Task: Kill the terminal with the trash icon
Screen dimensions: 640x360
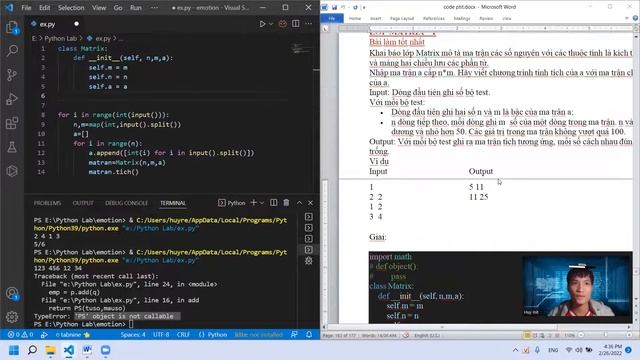Action: (286, 203)
